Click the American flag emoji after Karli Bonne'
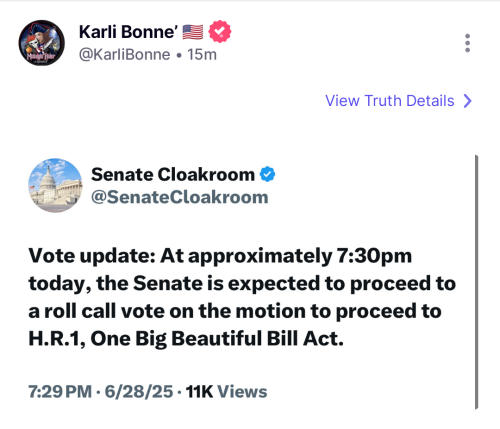 193,32
